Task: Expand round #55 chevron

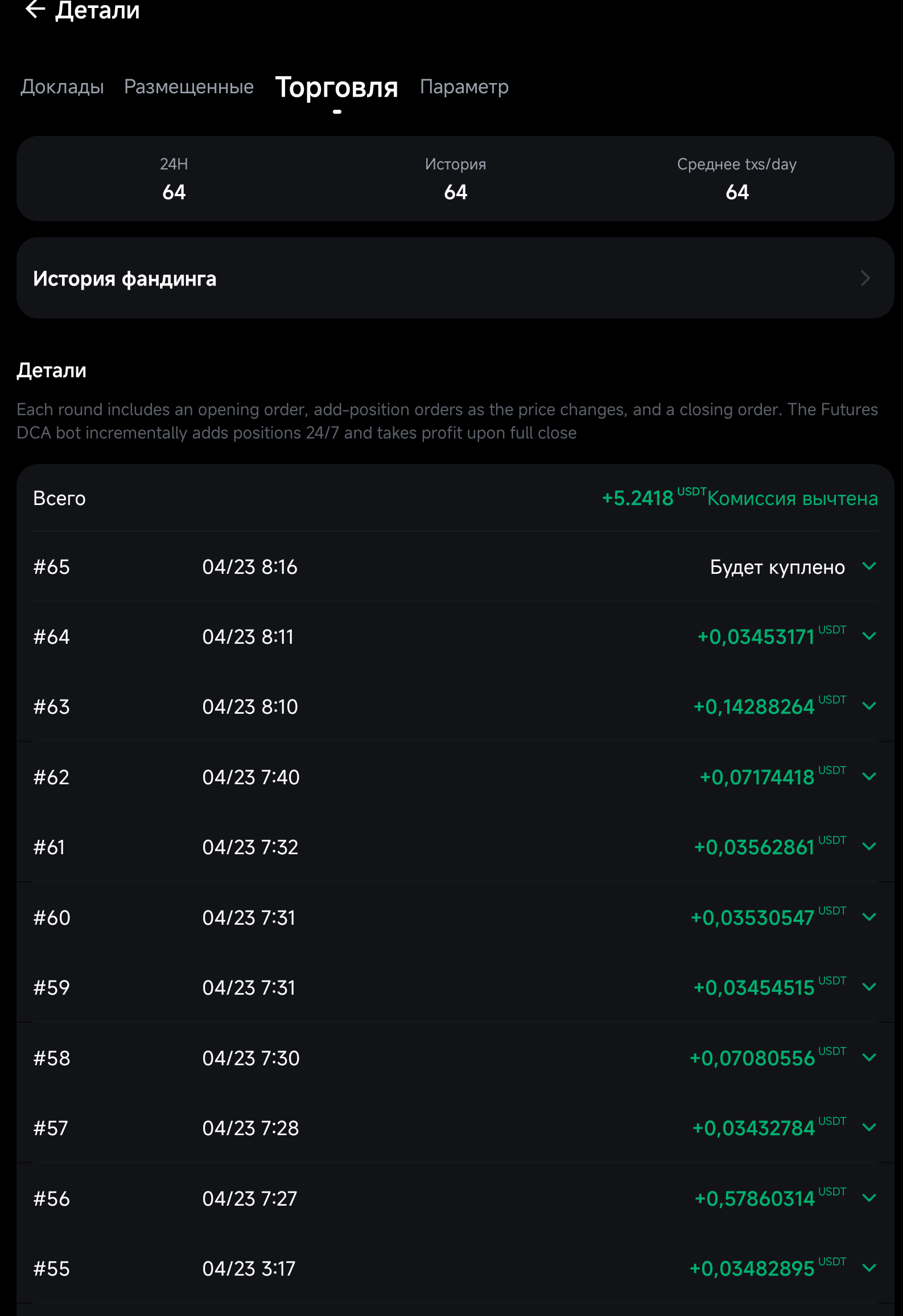Action: (x=869, y=1268)
